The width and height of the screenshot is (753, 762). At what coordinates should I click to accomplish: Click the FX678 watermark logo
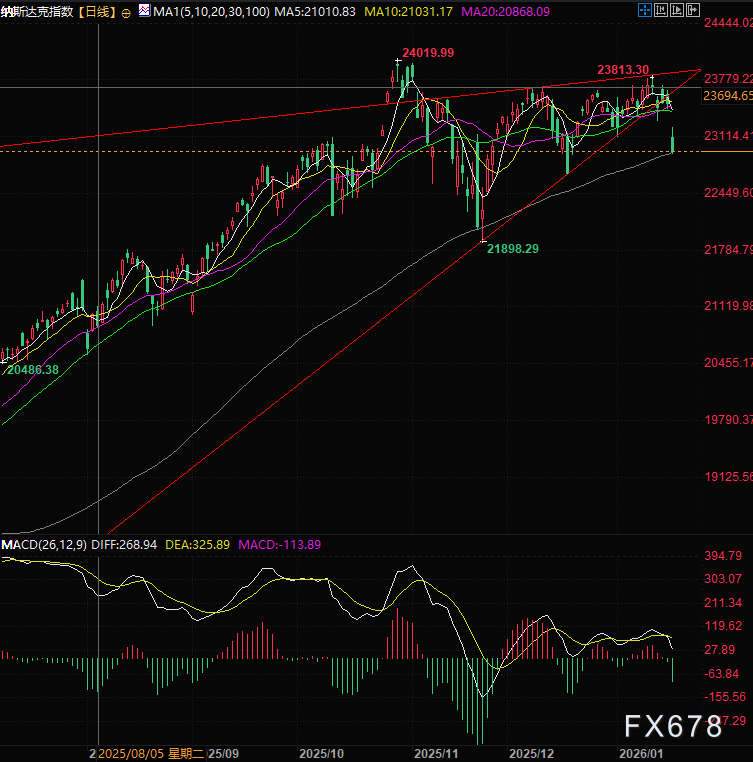click(674, 725)
